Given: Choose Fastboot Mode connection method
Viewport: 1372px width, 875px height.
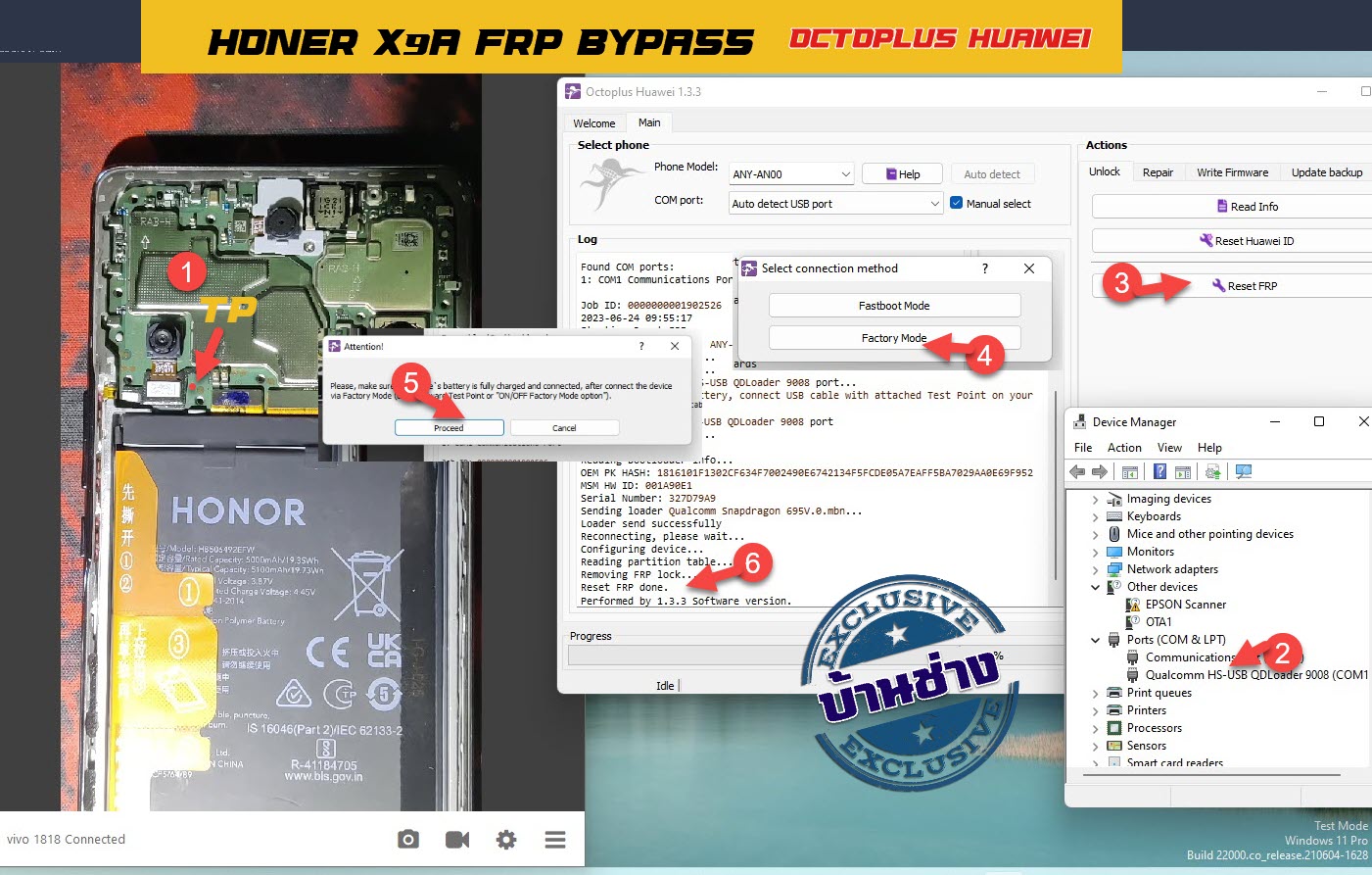Looking at the screenshot, I should [894, 306].
